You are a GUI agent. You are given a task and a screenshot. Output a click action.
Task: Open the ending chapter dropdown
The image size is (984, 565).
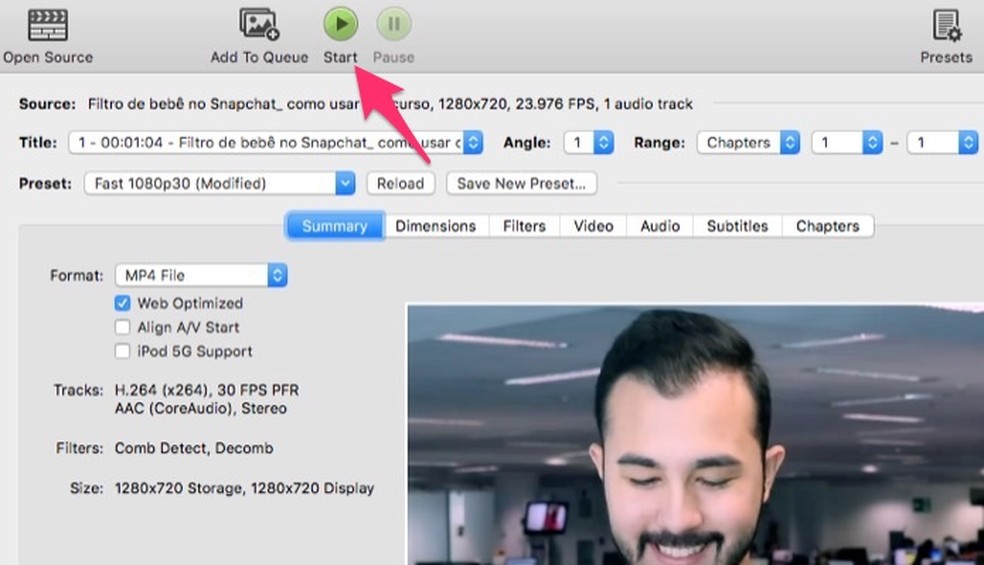(x=942, y=143)
